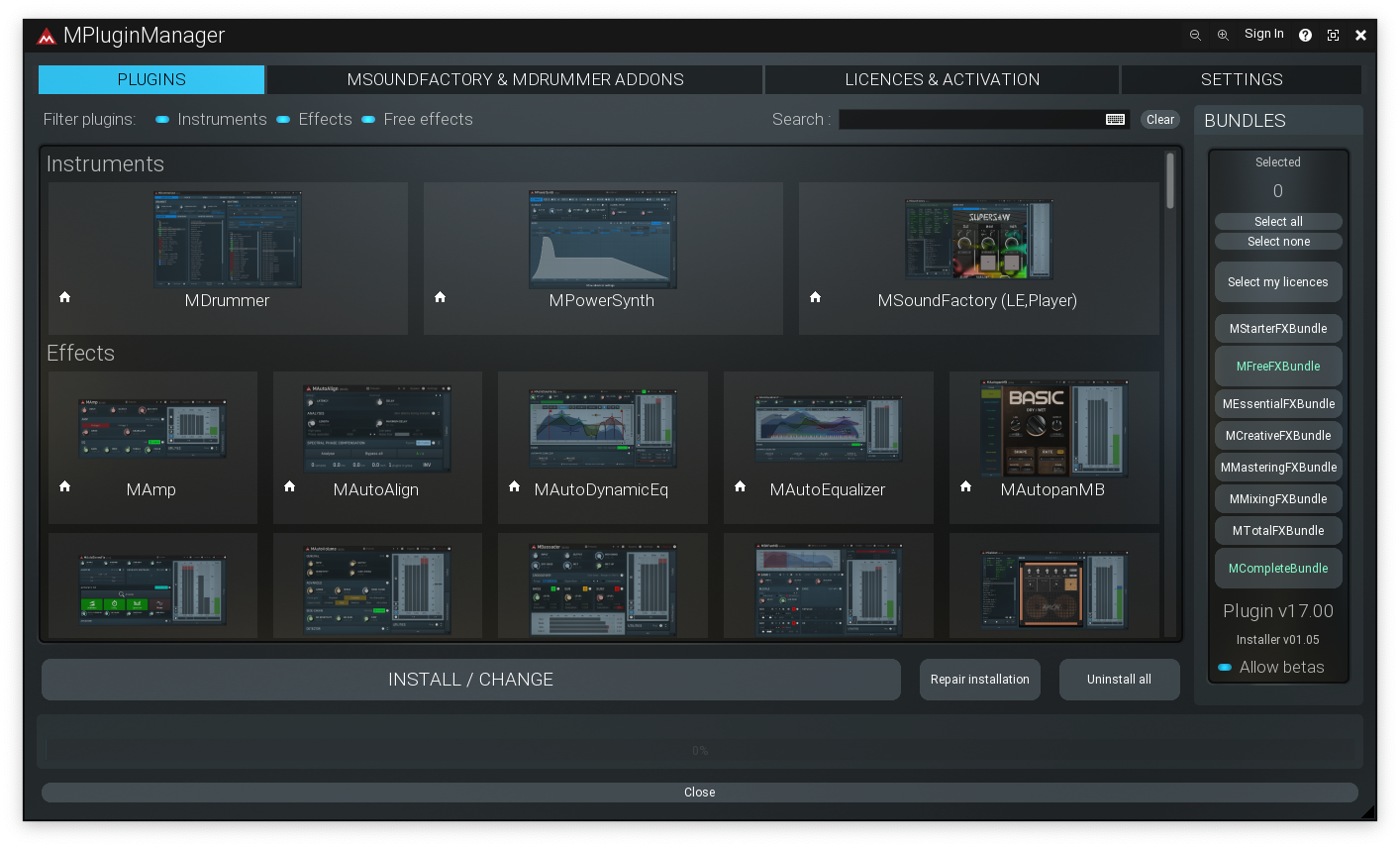Toggle the Allow betas option
This screenshot has height=848, width=1400.
click(1225, 668)
